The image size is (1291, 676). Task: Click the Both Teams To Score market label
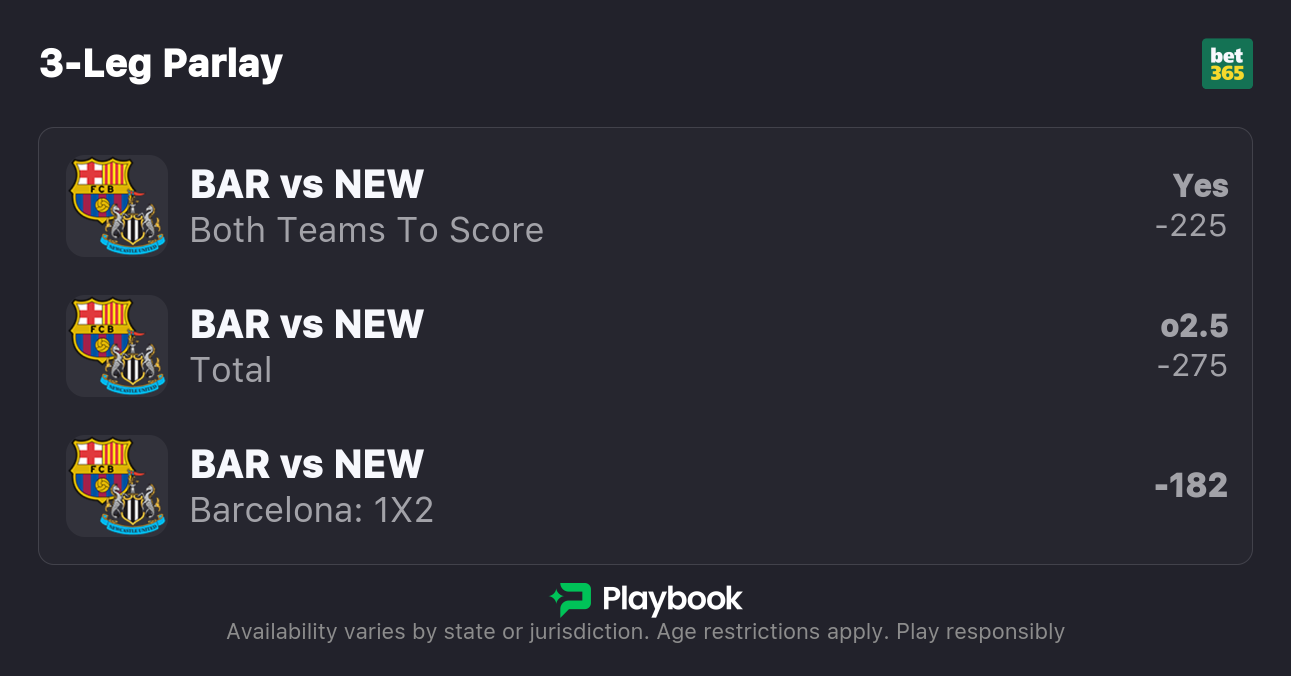tap(366, 231)
